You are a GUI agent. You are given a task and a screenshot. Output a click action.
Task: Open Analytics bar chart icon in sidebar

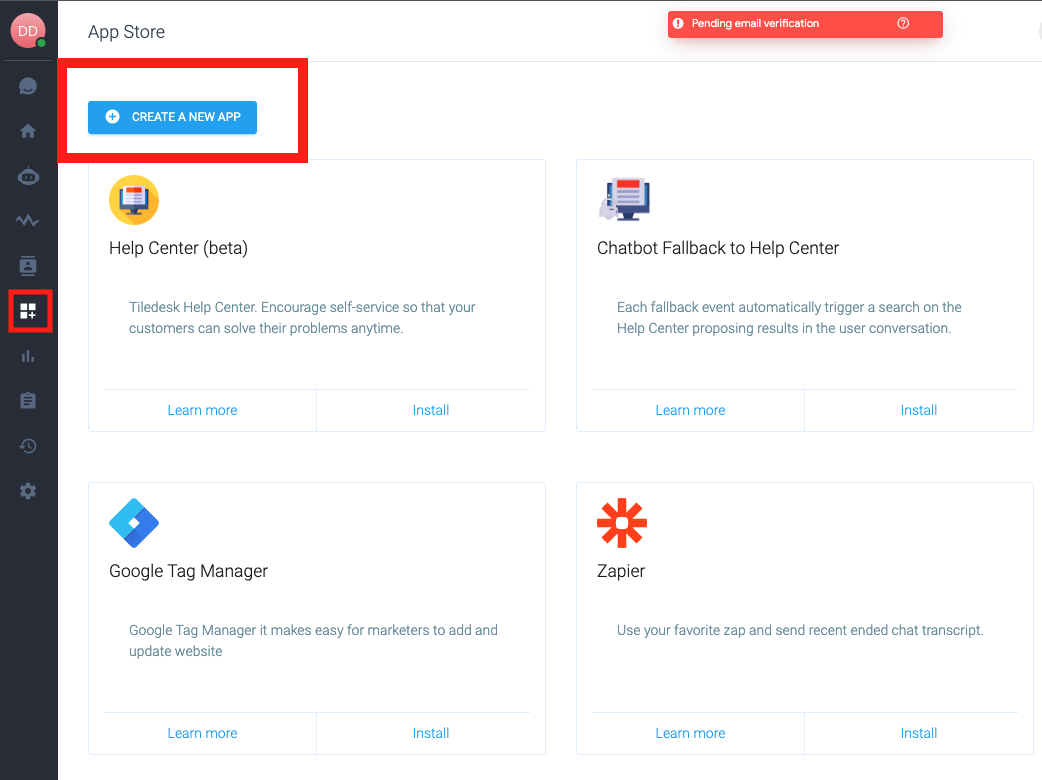[x=28, y=356]
